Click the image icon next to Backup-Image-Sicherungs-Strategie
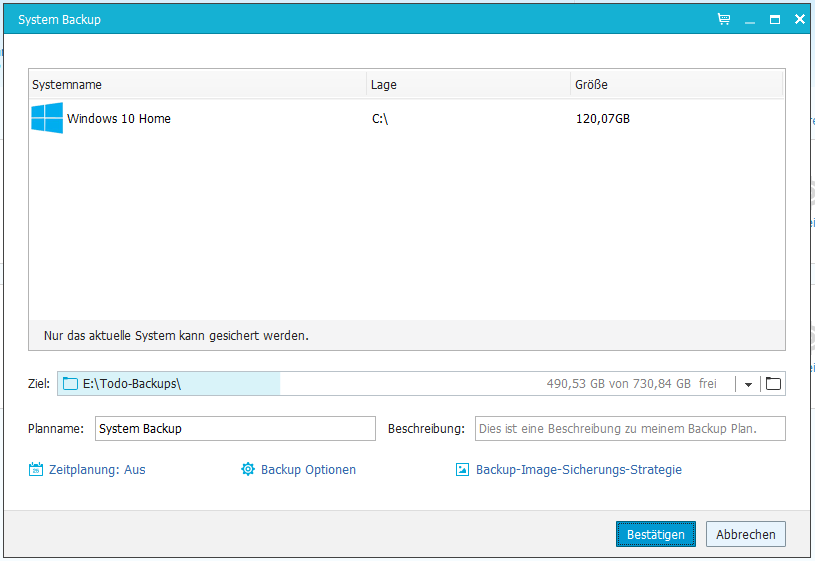815x561 pixels. tap(462, 469)
